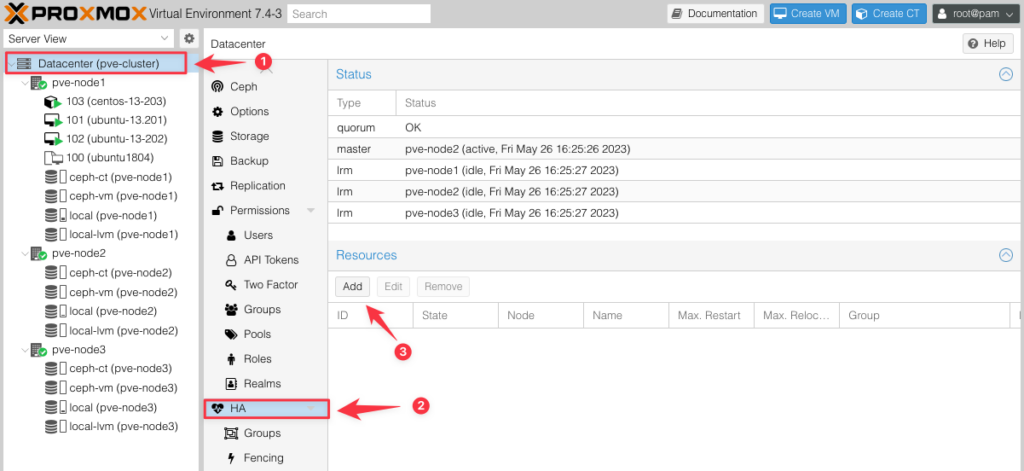Image resolution: width=1024 pixels, height=471 pixels.
Task: Click pve-node1 node status icon
Action: click(39, 83)
